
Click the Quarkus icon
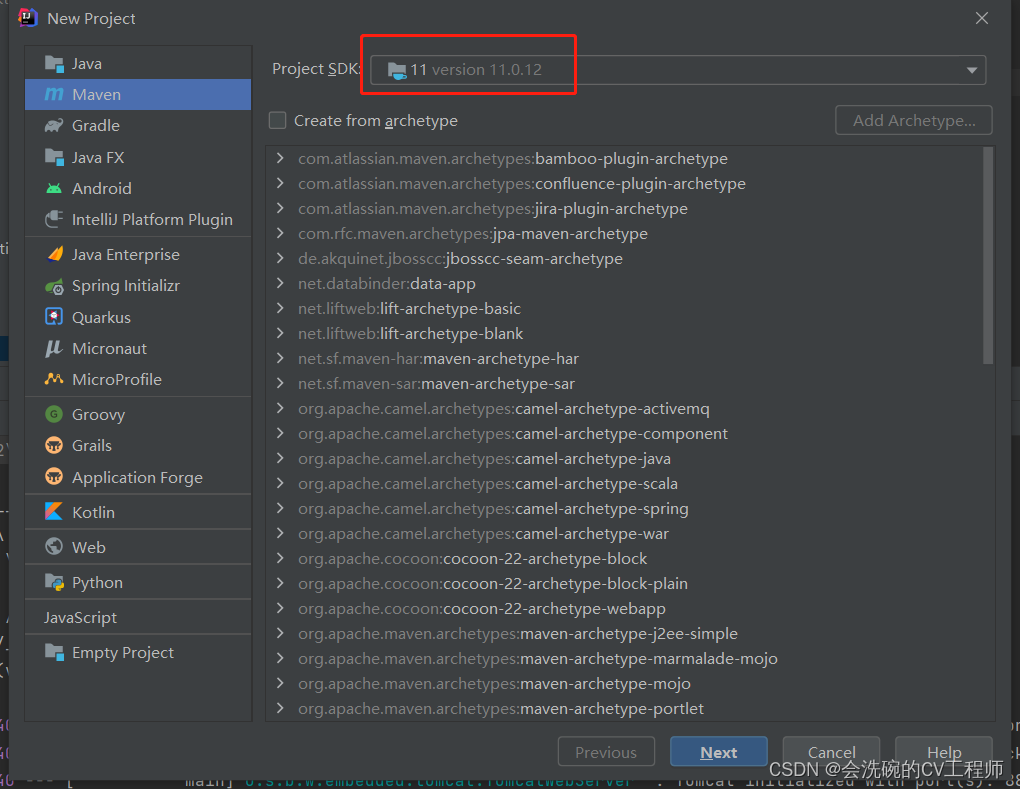click(54, 317)
